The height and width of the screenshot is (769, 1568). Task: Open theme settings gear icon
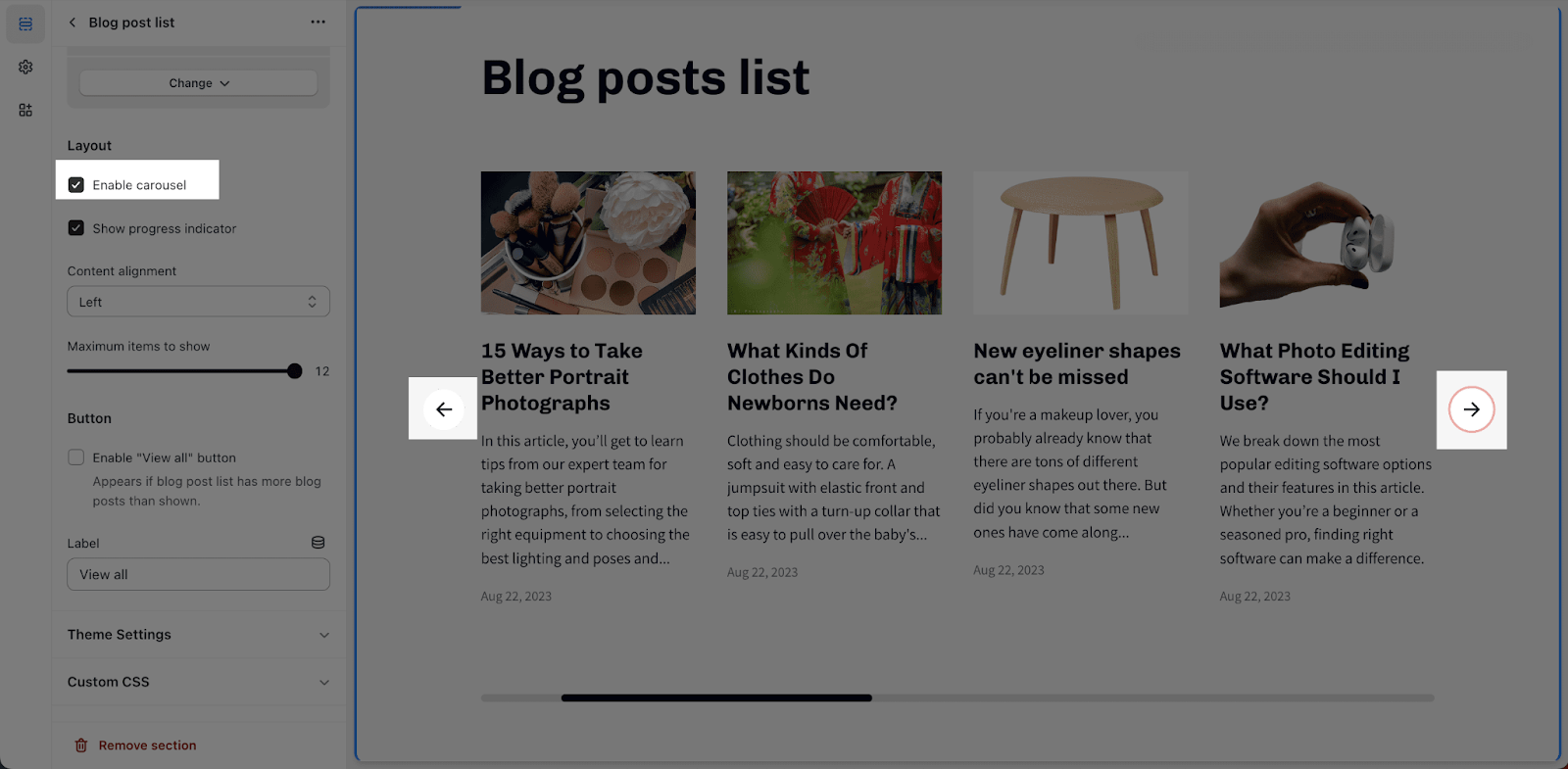pos(25,67)
